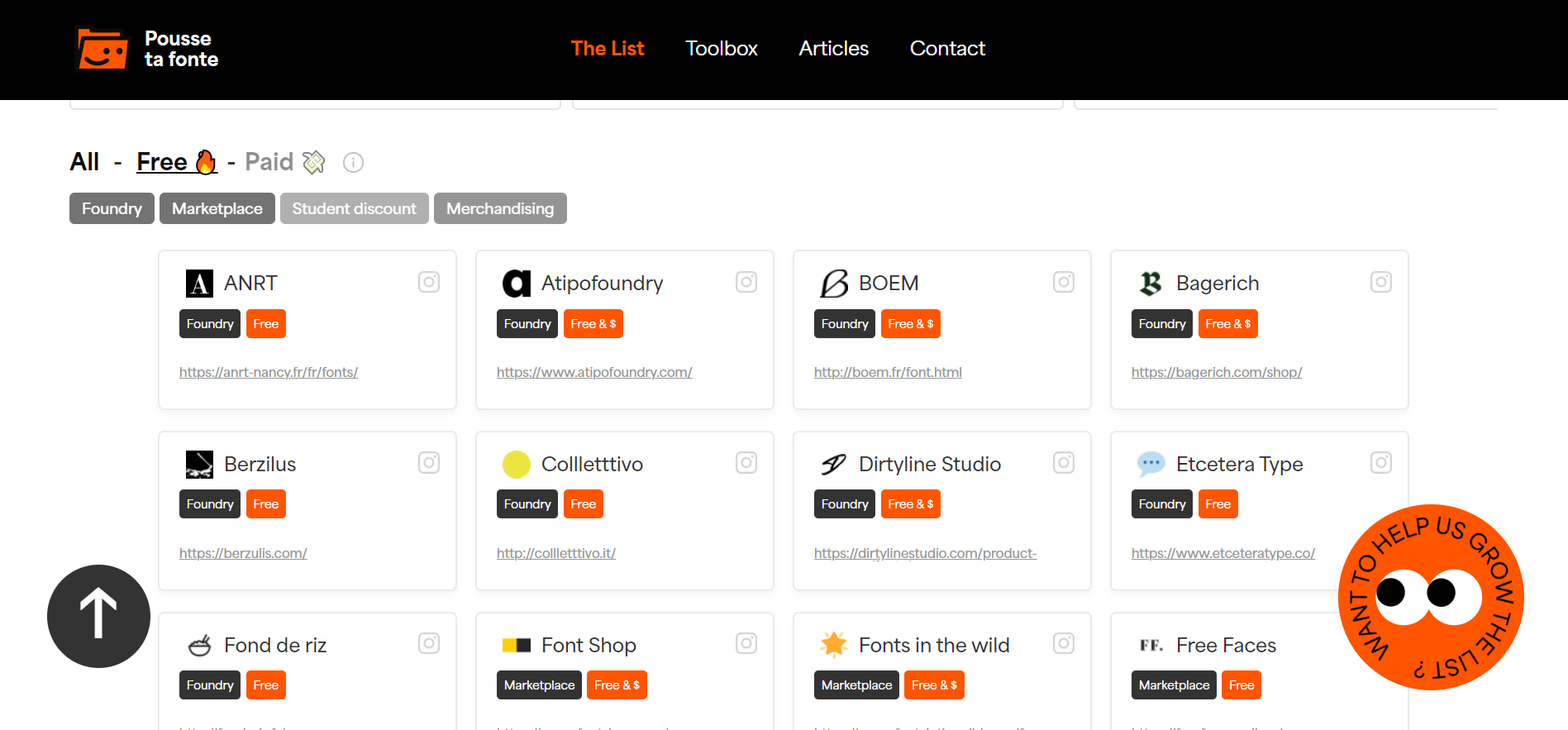Click the scroll-to-top arrow button
1568x730 pixels.
click(98, 616)
